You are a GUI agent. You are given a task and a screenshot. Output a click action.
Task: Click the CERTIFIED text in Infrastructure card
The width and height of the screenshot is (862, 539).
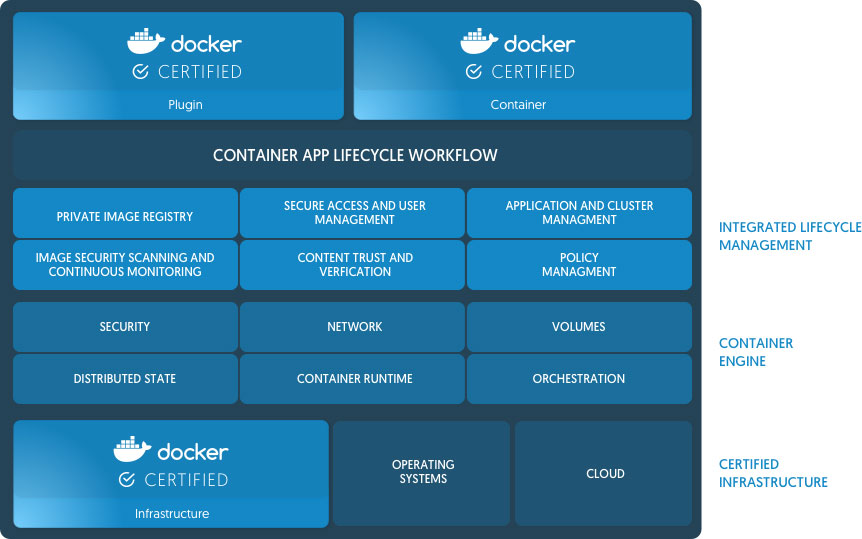[186, 480]
